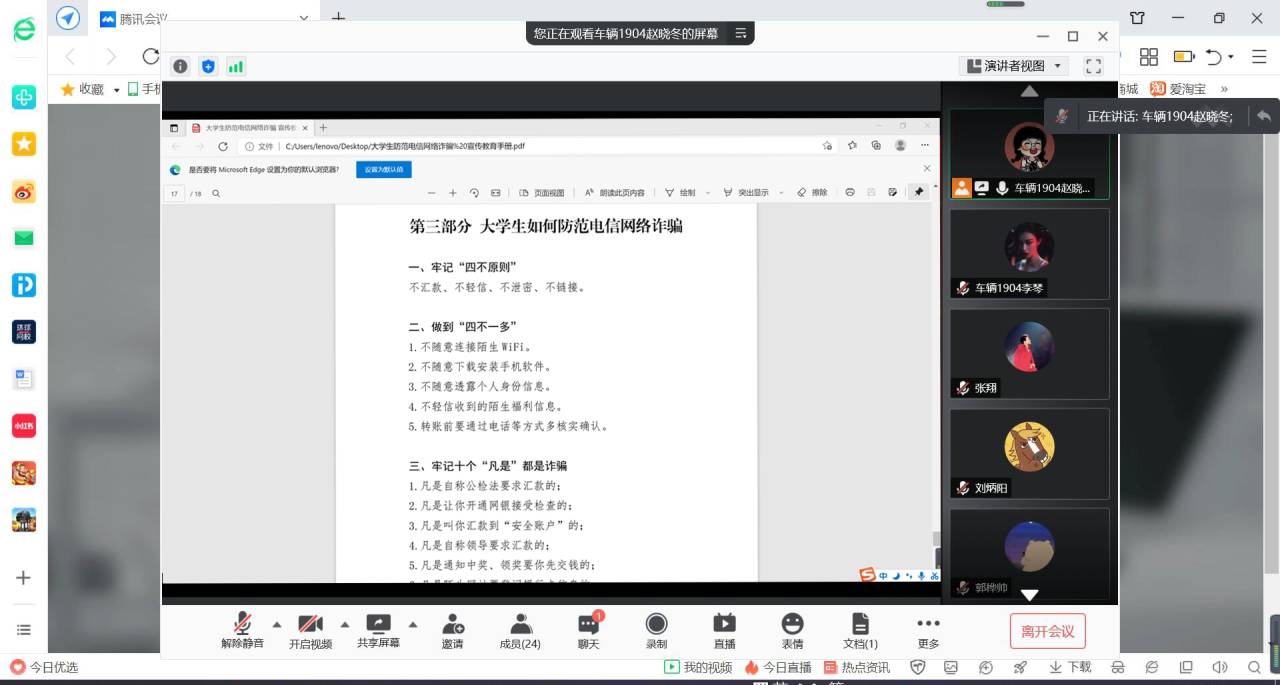Show the 成员(24) members list
The image size is (1280, 685).
pyautogui.click(x=520, y=630)
